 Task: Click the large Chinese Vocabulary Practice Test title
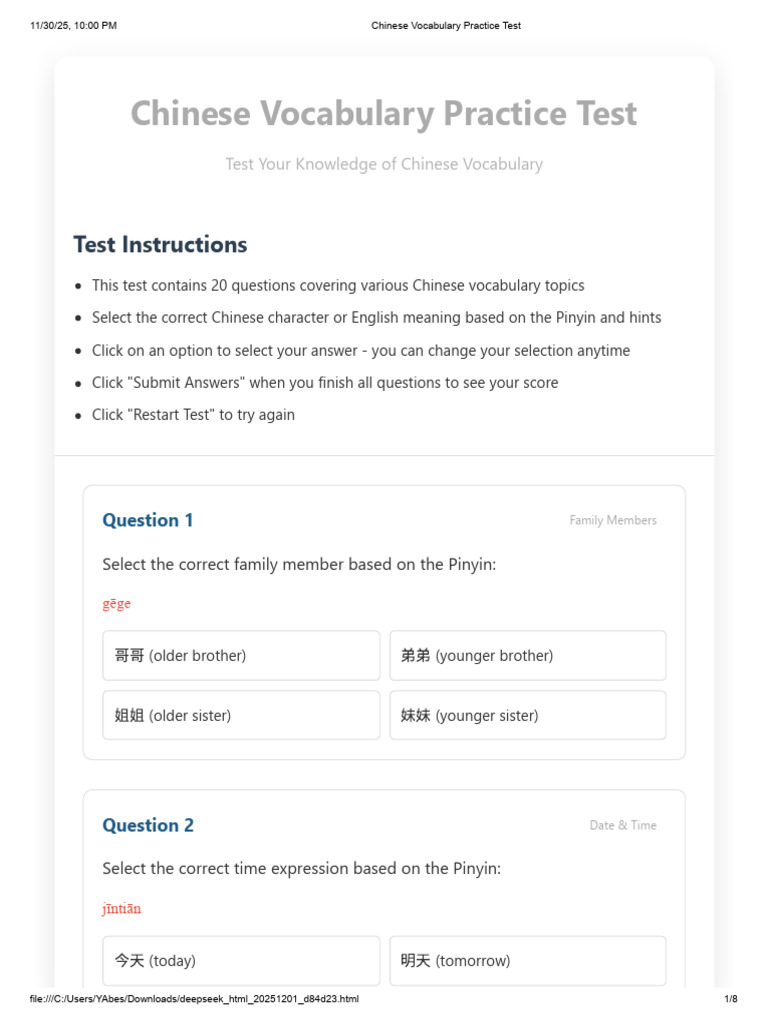tap(384, 114)
